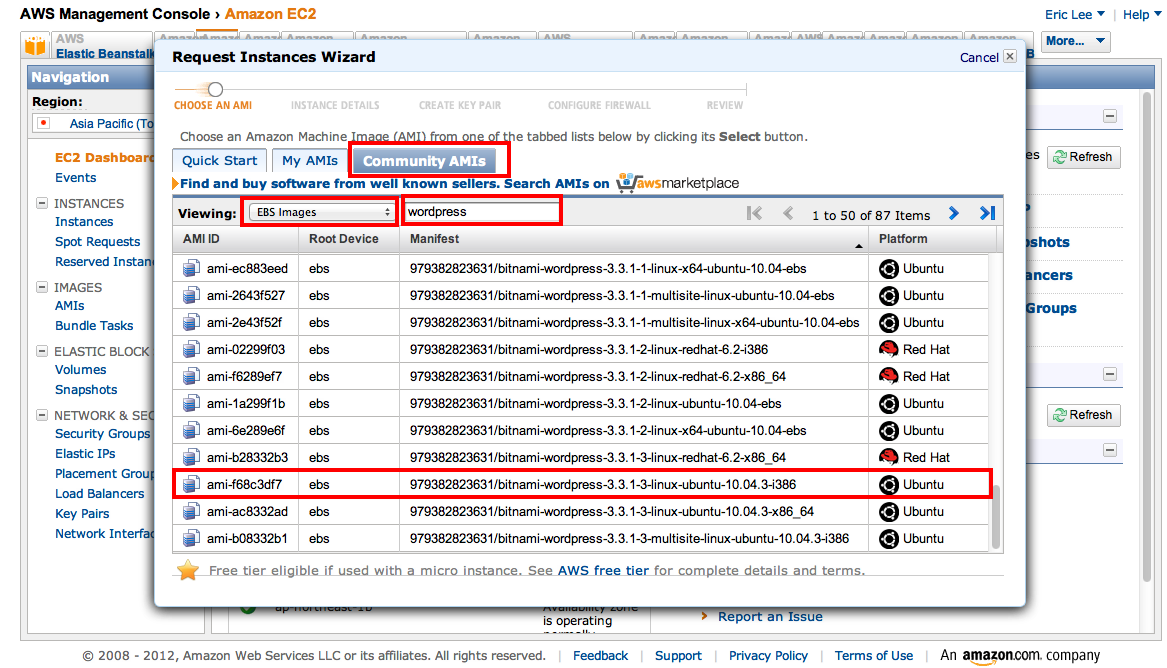1167x668 pixels.
Task: Click the lower Refresh button behind the wizard
Action: click(1084, 415)
